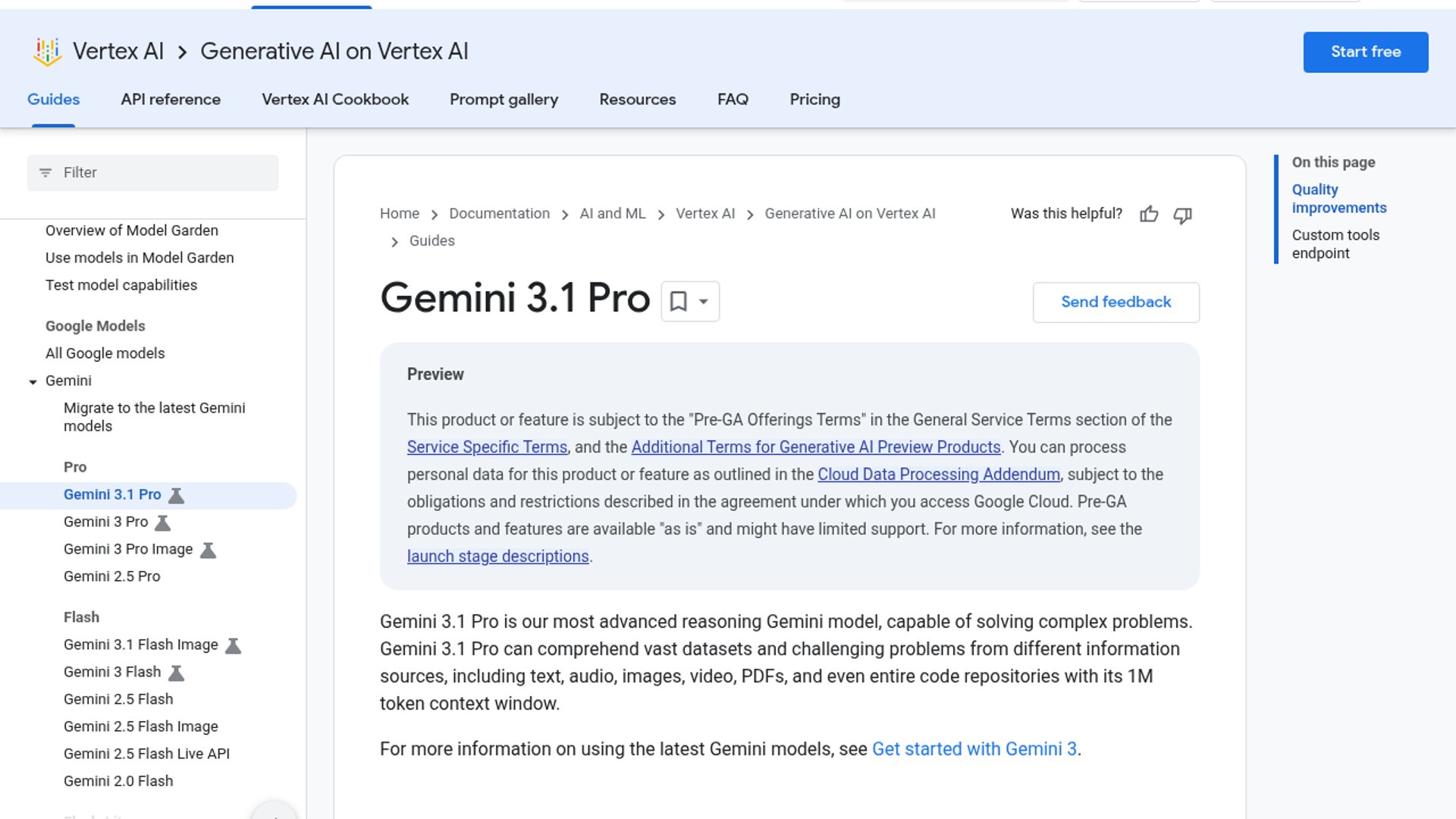Click flask icon beside Gemini 3.1 Flash Image

234,645
